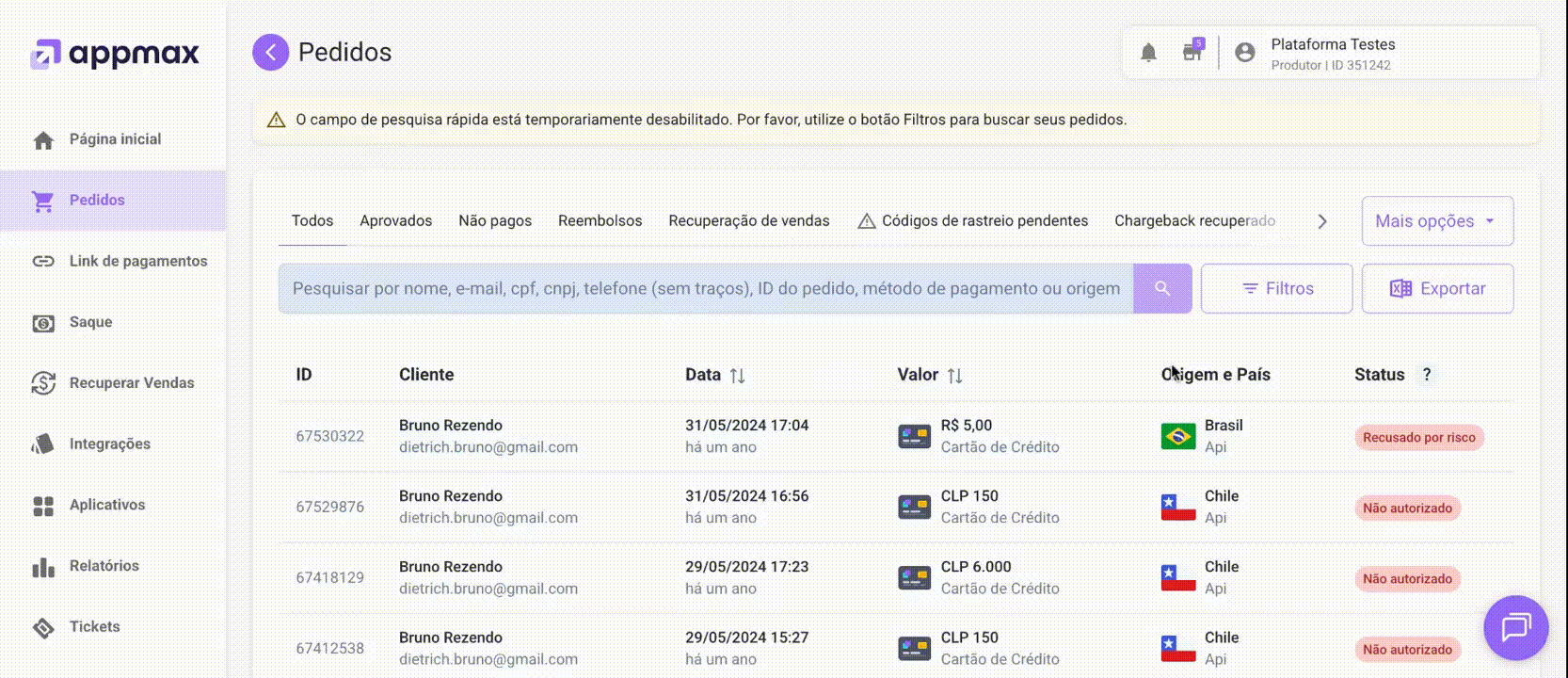
Task: Click the Status help question mark
Action: pos(1427,375)
